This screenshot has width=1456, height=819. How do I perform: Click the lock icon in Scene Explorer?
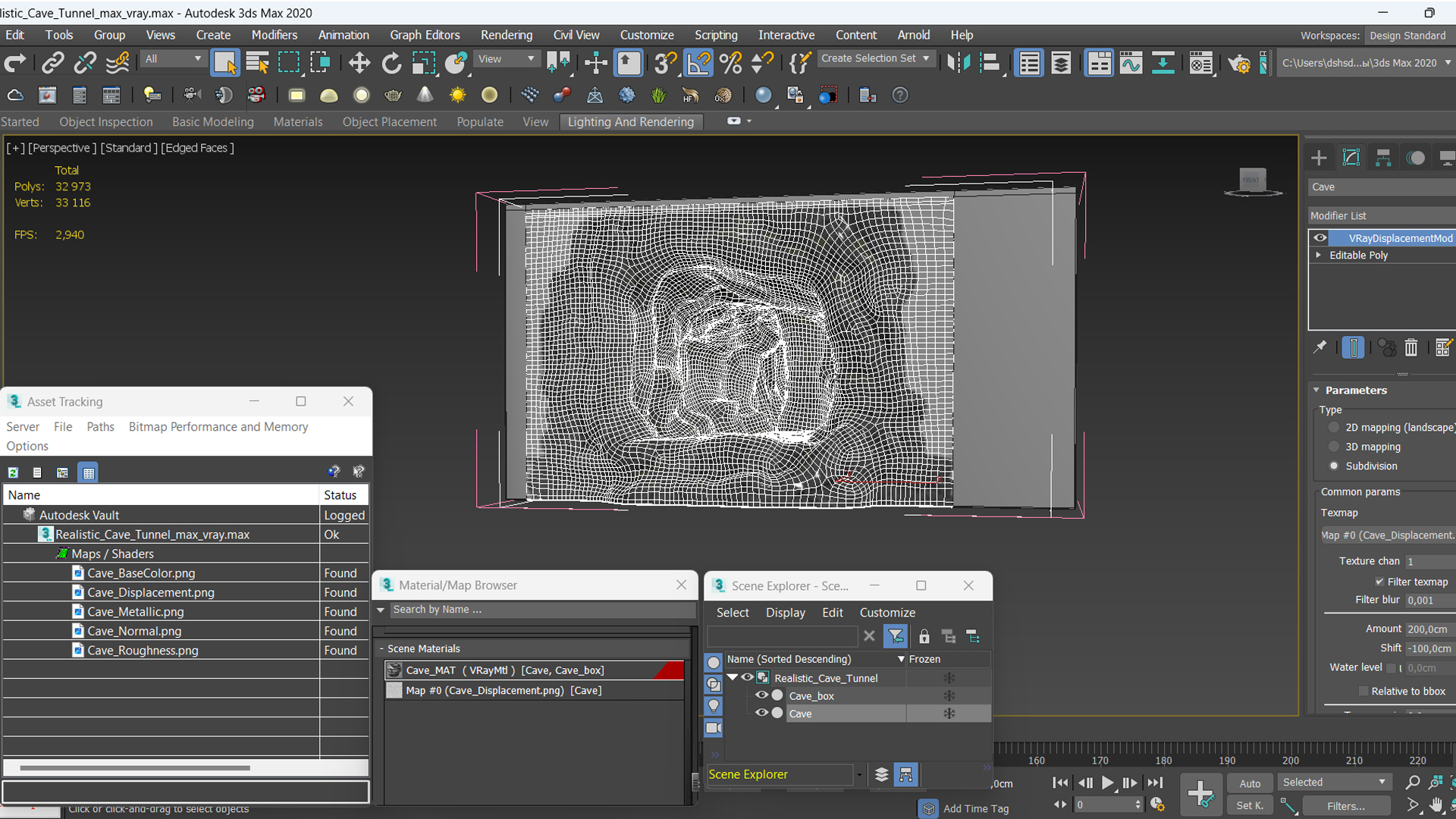(x=924, y=636)
